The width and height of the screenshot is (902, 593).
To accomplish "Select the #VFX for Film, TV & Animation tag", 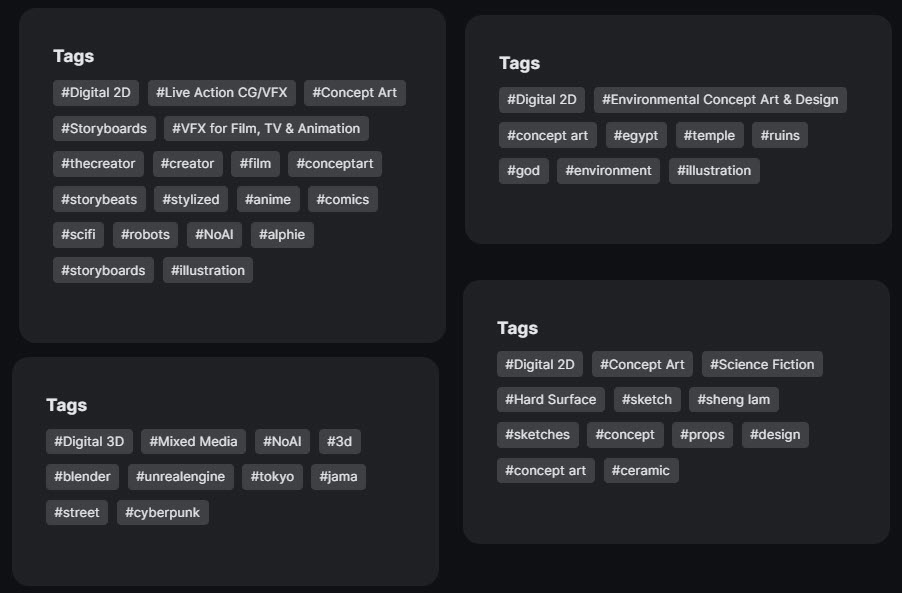I will click(x=266, y=128).
